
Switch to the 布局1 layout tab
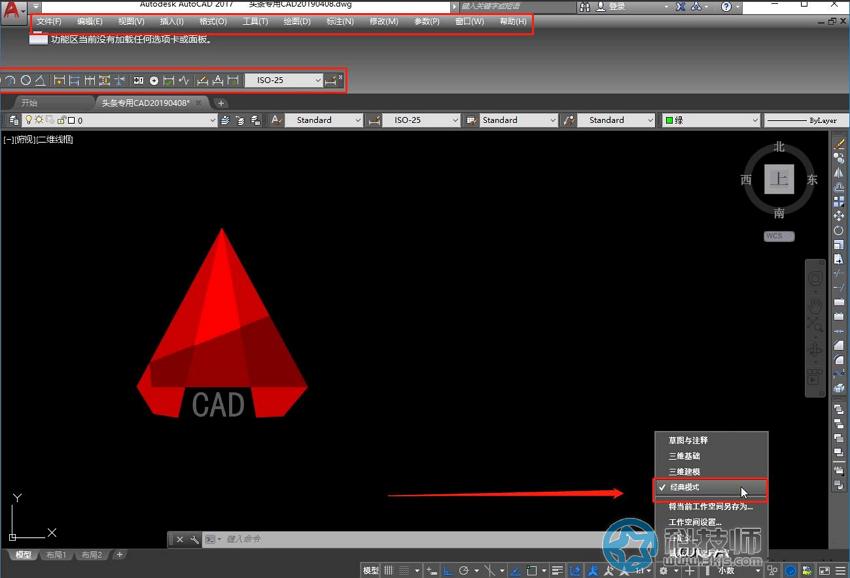click(56, 555)
